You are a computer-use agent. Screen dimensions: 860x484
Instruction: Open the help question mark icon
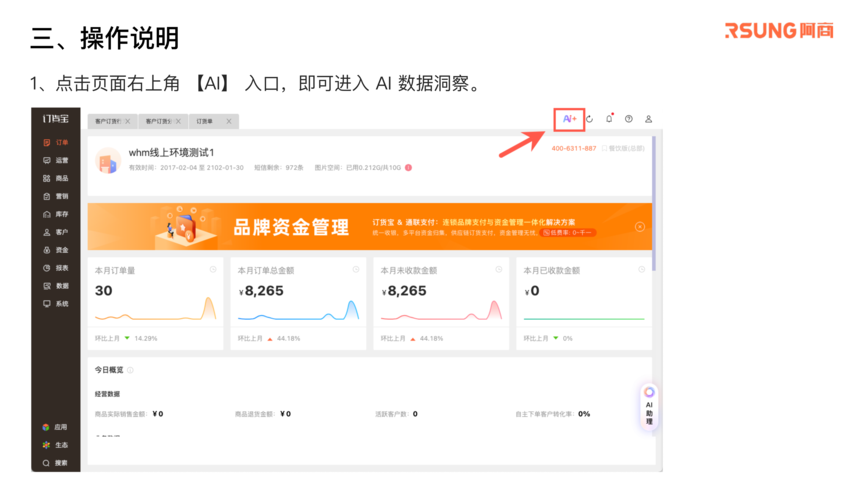(x=629, y=119)
